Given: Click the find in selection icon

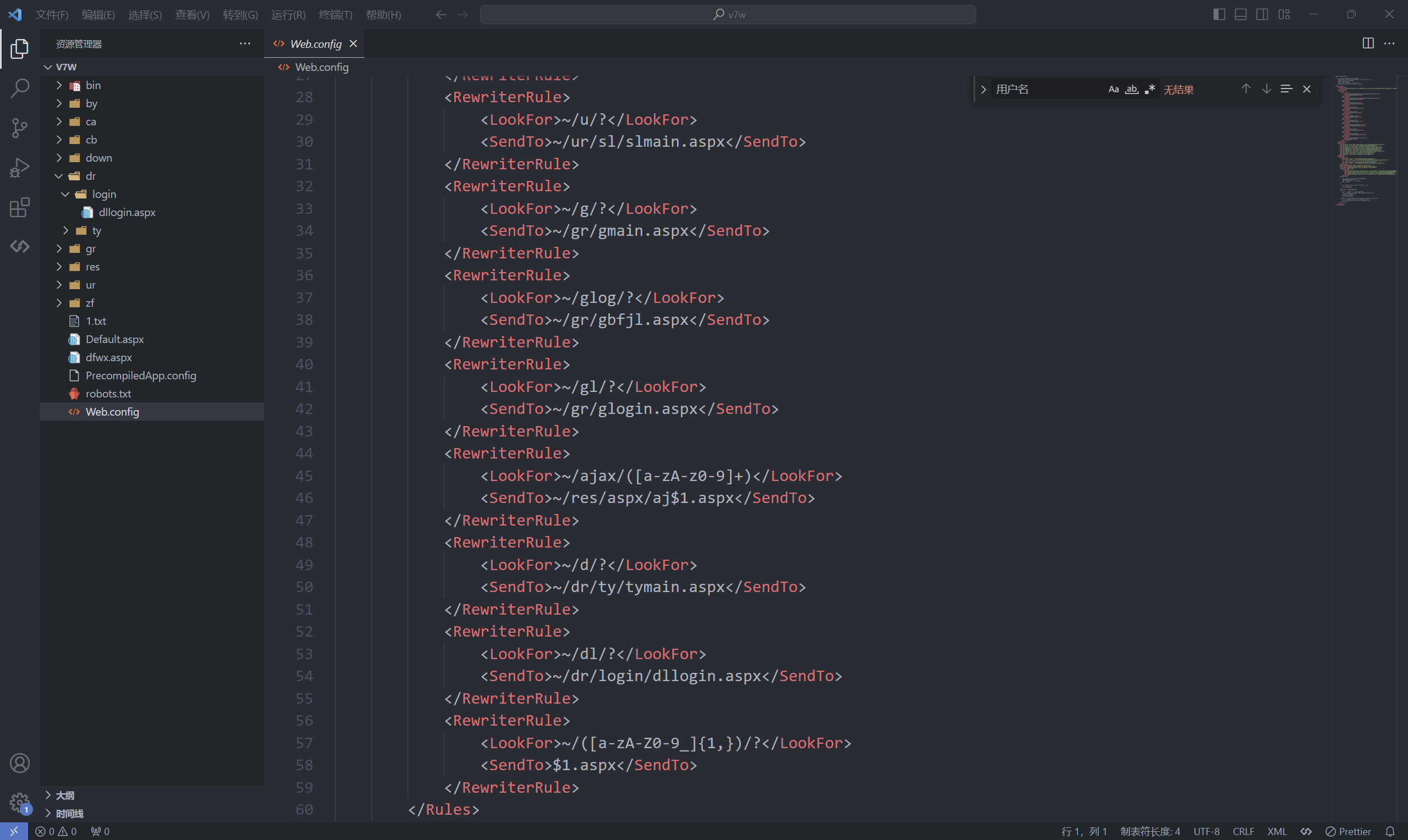Looking at the screenshot, I should [1286, 89].
